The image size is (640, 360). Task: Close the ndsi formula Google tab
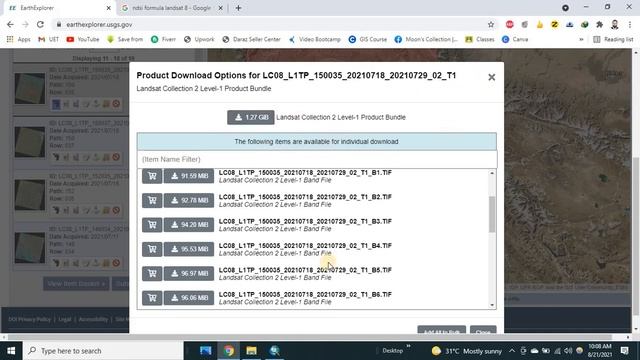(x=220, y=8)
